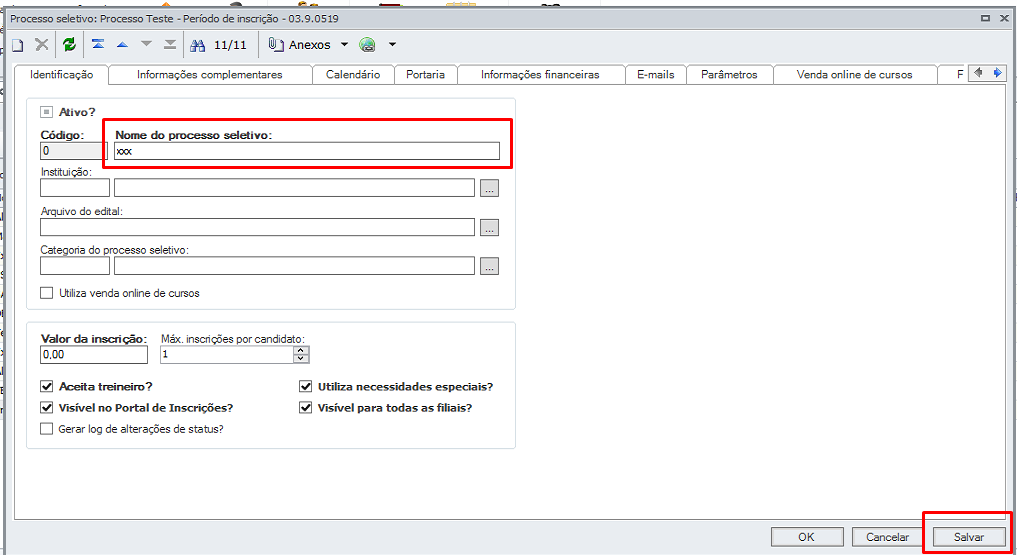Open search with binoculars icon

(x=197, y=45)
